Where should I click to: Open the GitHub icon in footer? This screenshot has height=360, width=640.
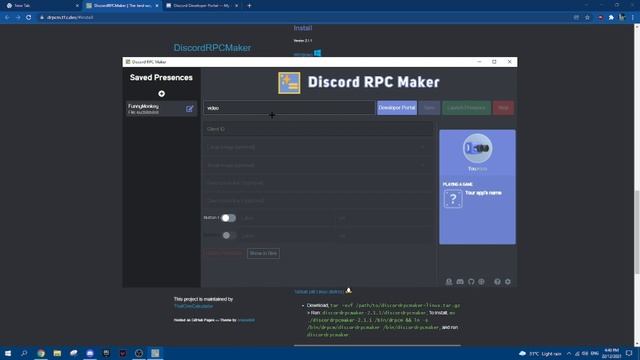[x=471, y=282]
